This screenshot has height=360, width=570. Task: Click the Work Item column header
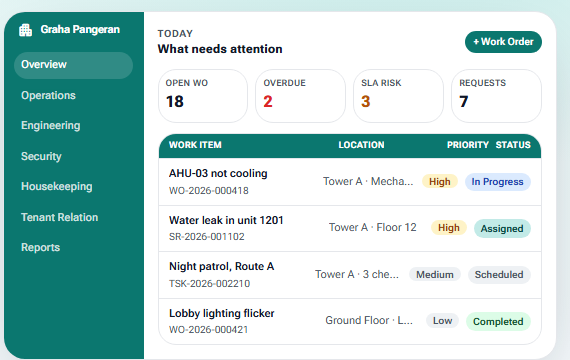click(195, 145)
